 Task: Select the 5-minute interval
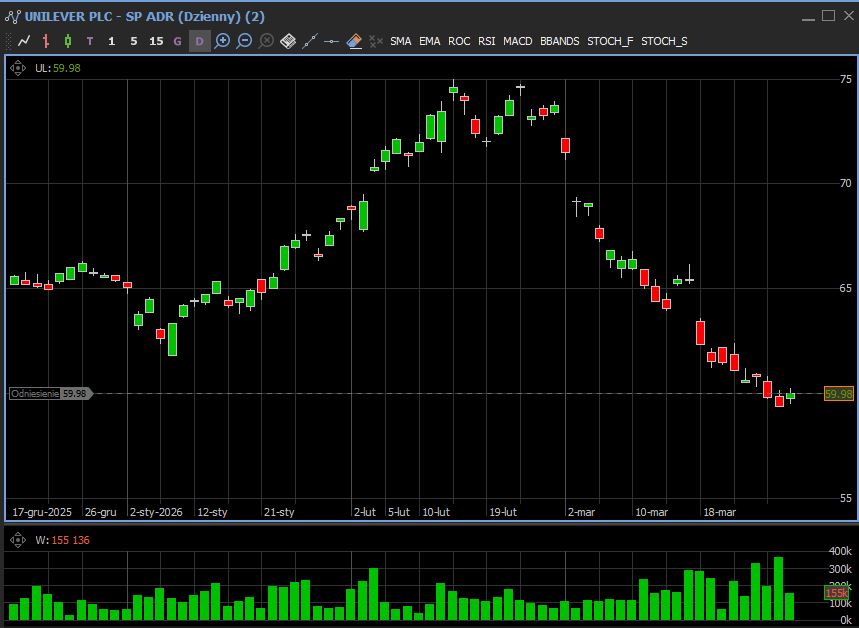pos(133,41)
